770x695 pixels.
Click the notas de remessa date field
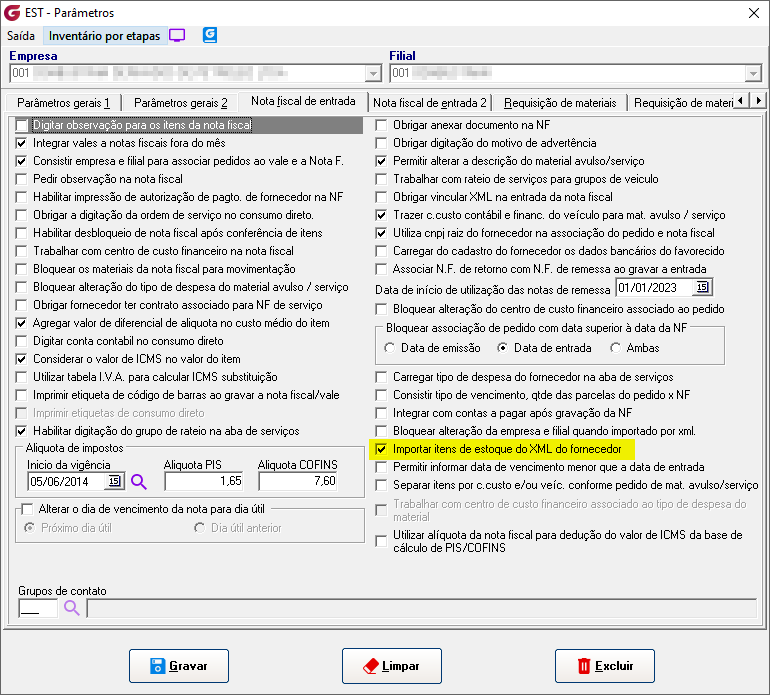(x=654, y=287)
